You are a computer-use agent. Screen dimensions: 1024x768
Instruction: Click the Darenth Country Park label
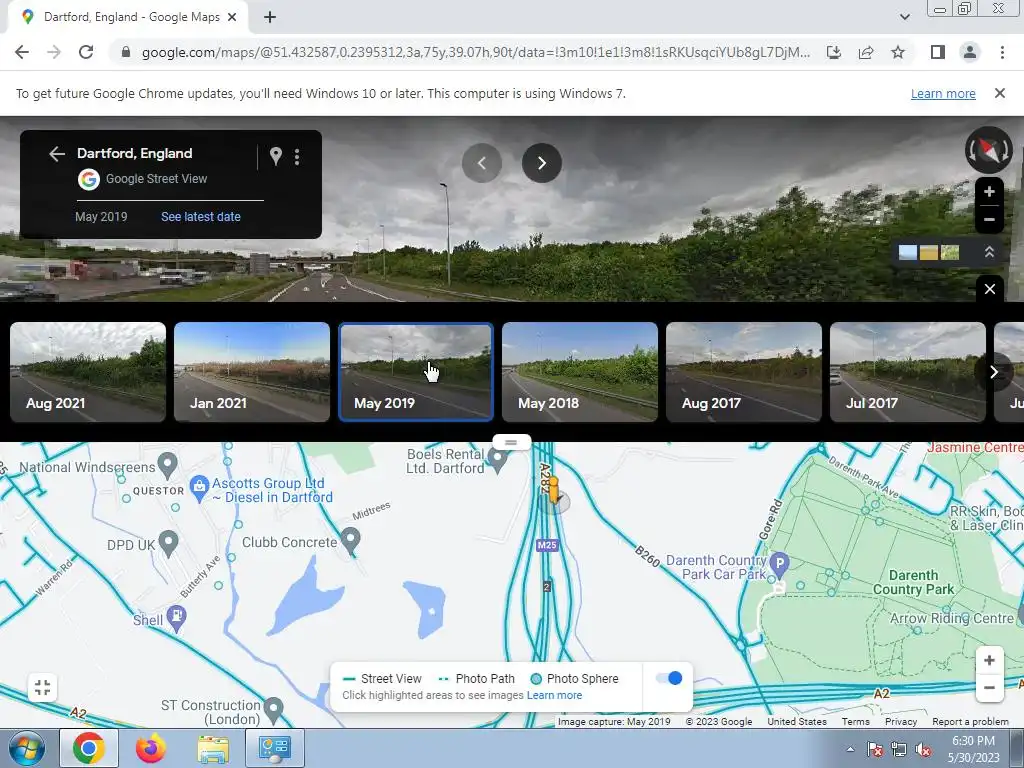tap(914, 583)
